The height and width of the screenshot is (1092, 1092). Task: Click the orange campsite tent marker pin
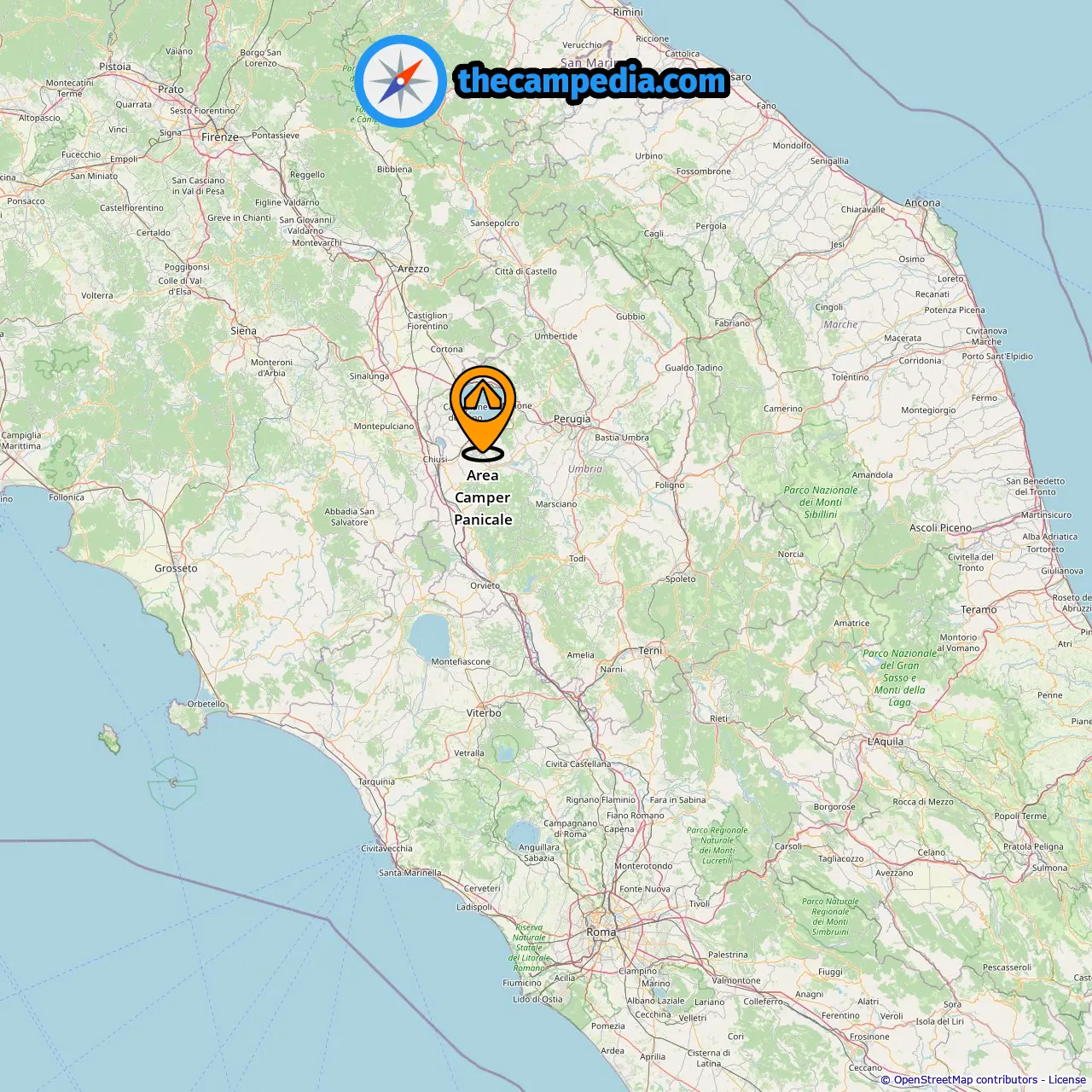coord(483,411)
